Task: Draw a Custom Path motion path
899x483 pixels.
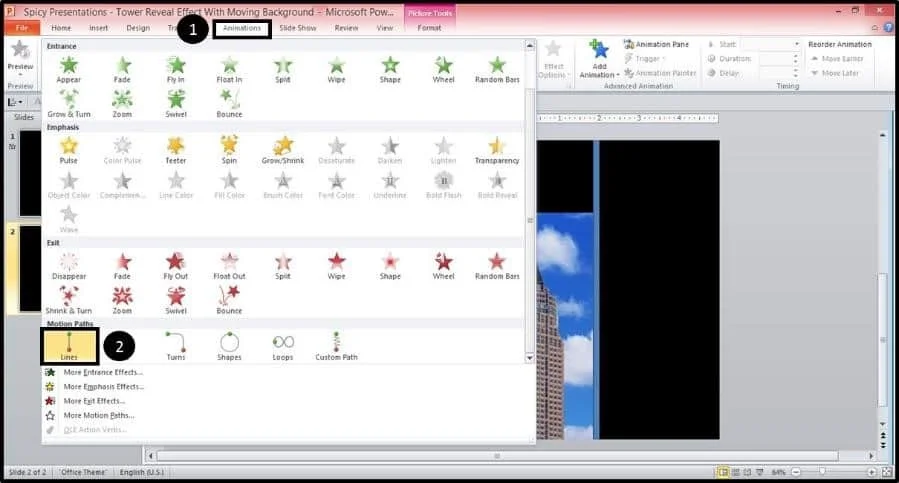Action: click(x=337, y=346)
